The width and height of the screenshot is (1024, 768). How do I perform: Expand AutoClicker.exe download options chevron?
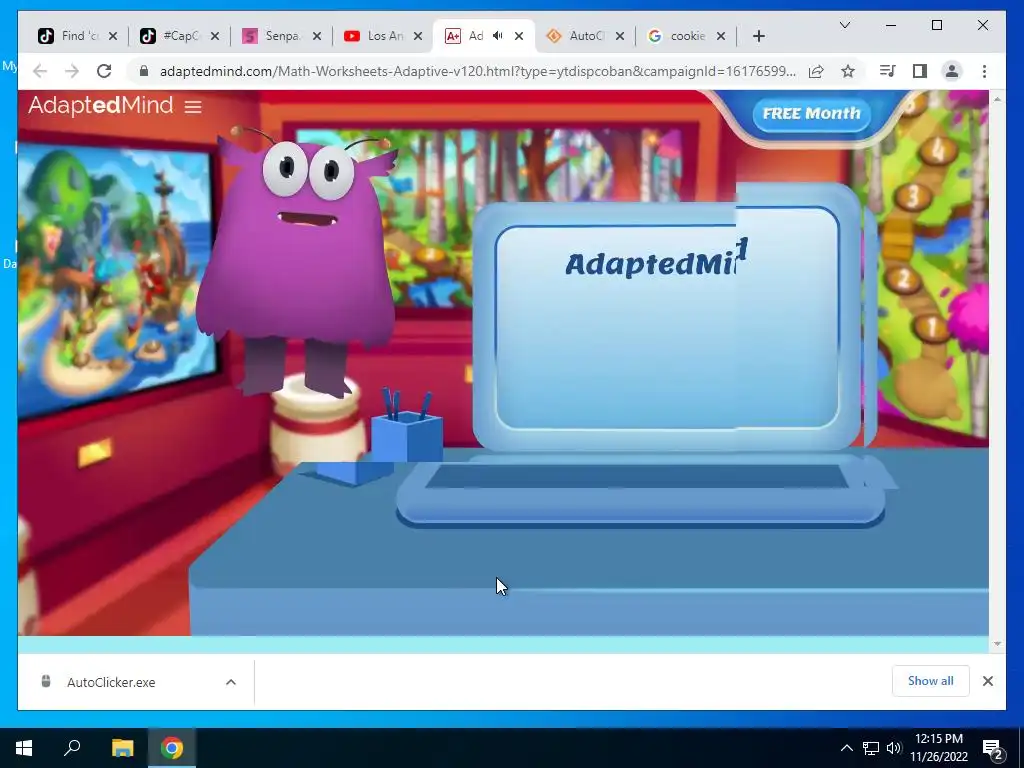[x=231, y=682]
